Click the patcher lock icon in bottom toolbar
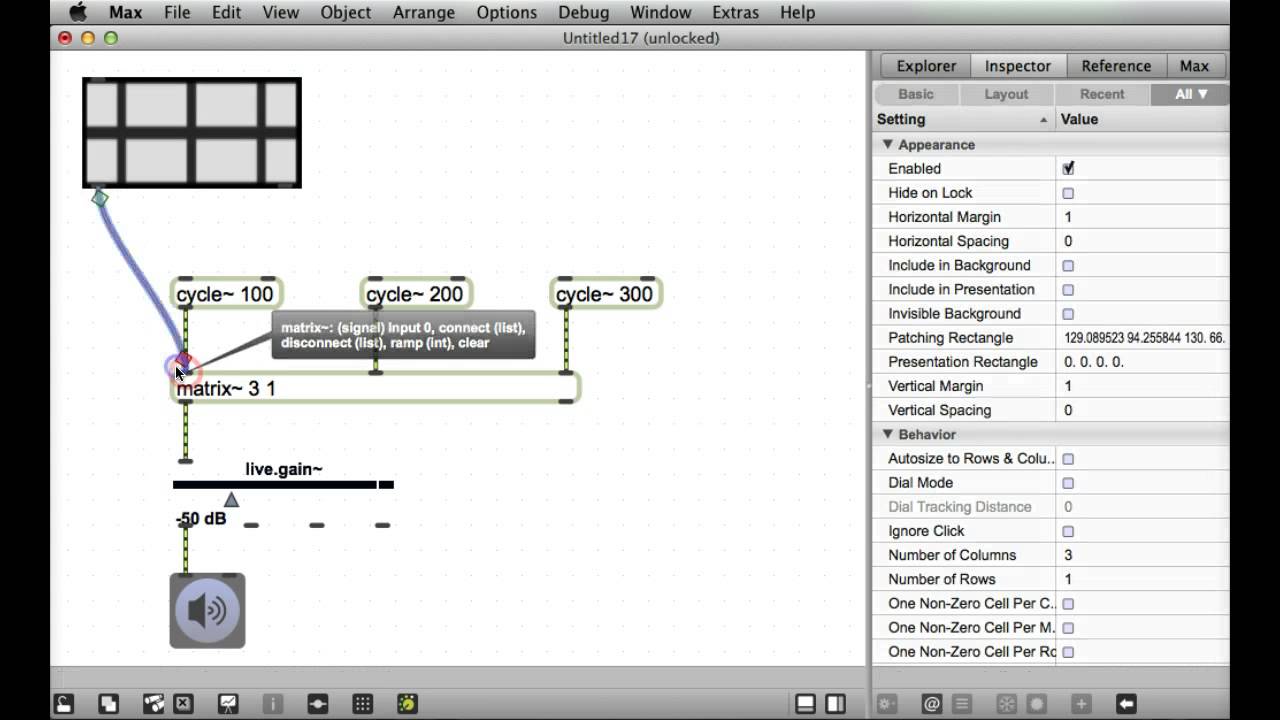The image size is (1280, 720). point(64,704)
